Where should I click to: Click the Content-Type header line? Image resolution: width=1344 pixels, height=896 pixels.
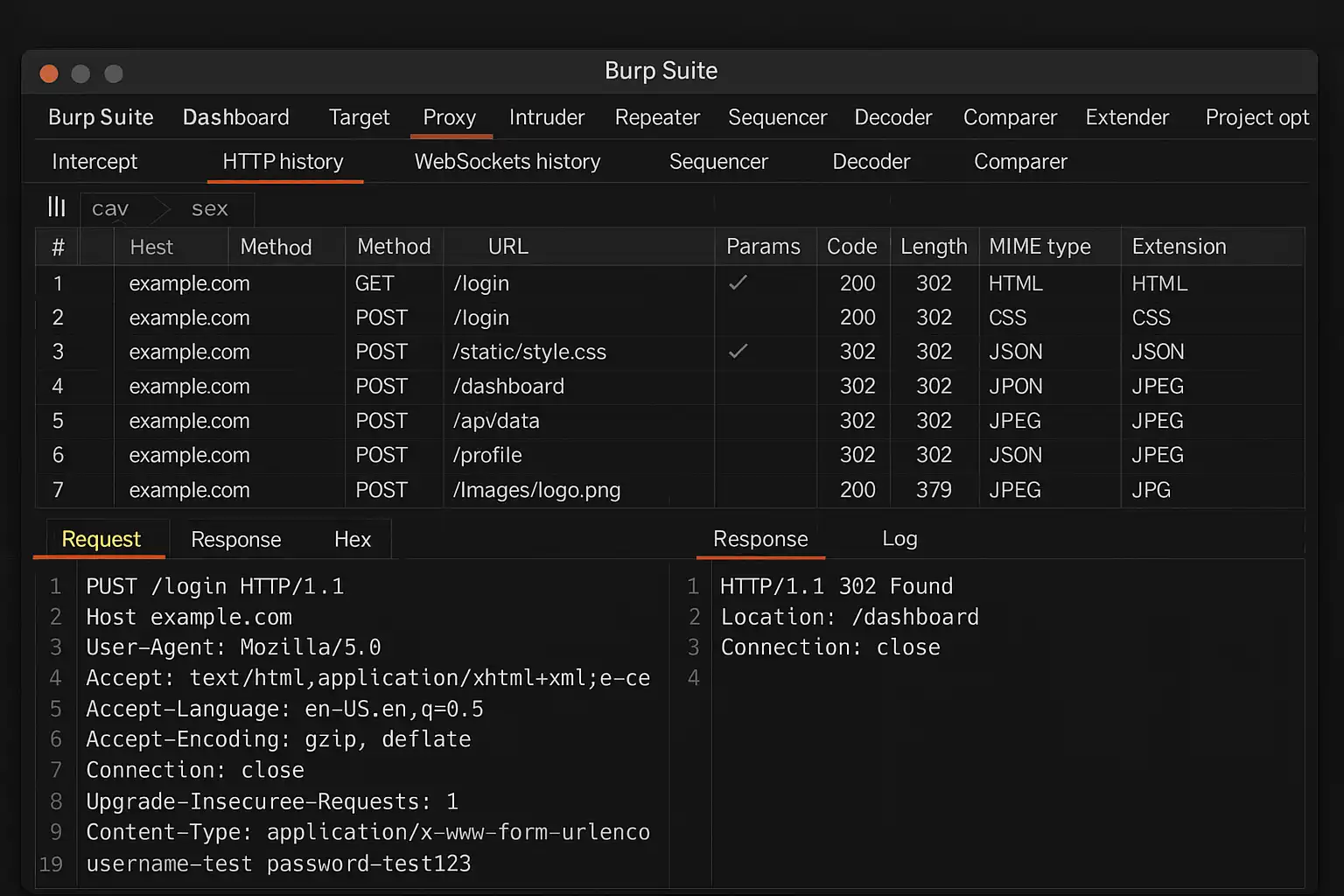367,832
